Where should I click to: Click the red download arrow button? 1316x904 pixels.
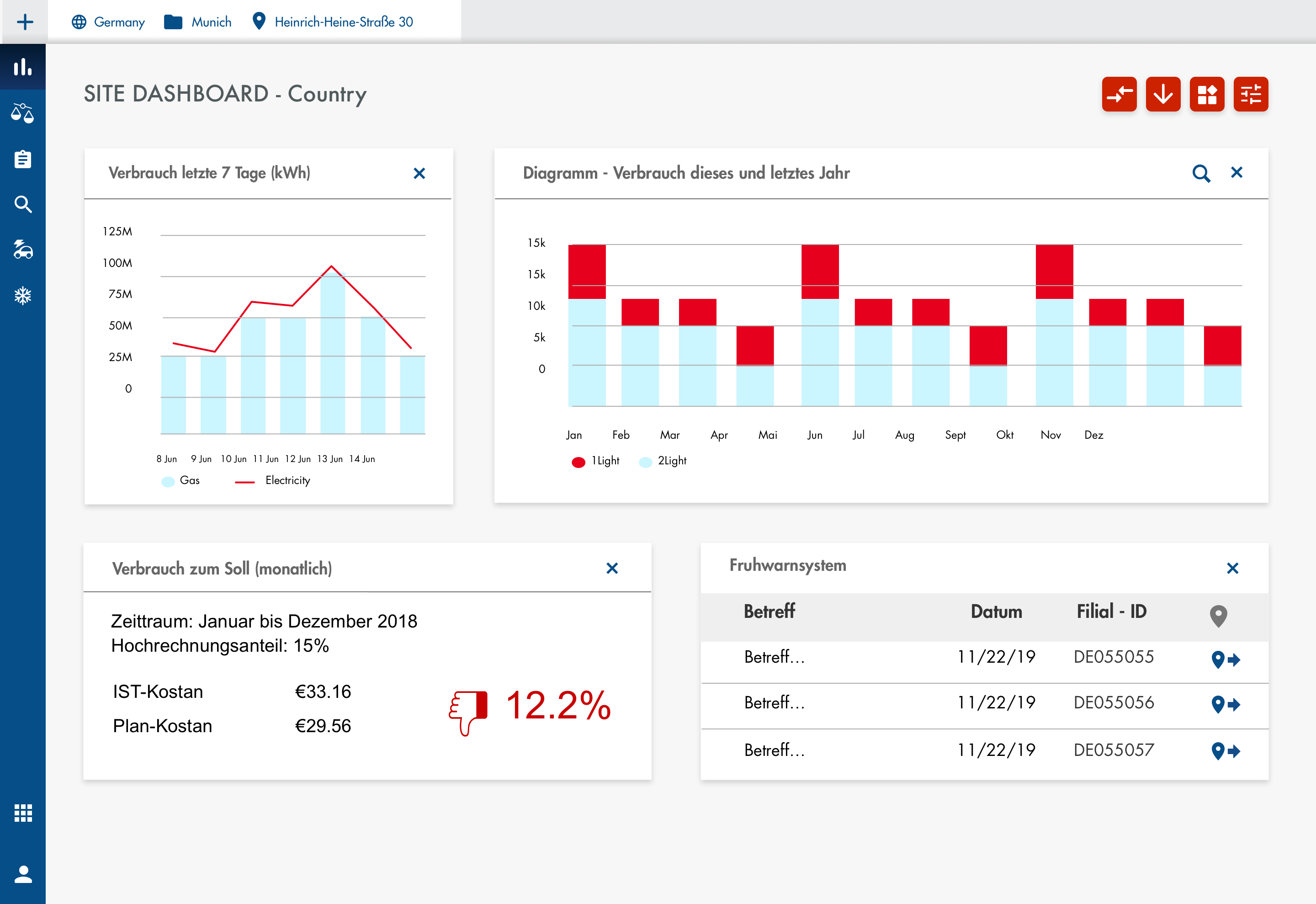pyautogui.click(x=1163, y=94)
